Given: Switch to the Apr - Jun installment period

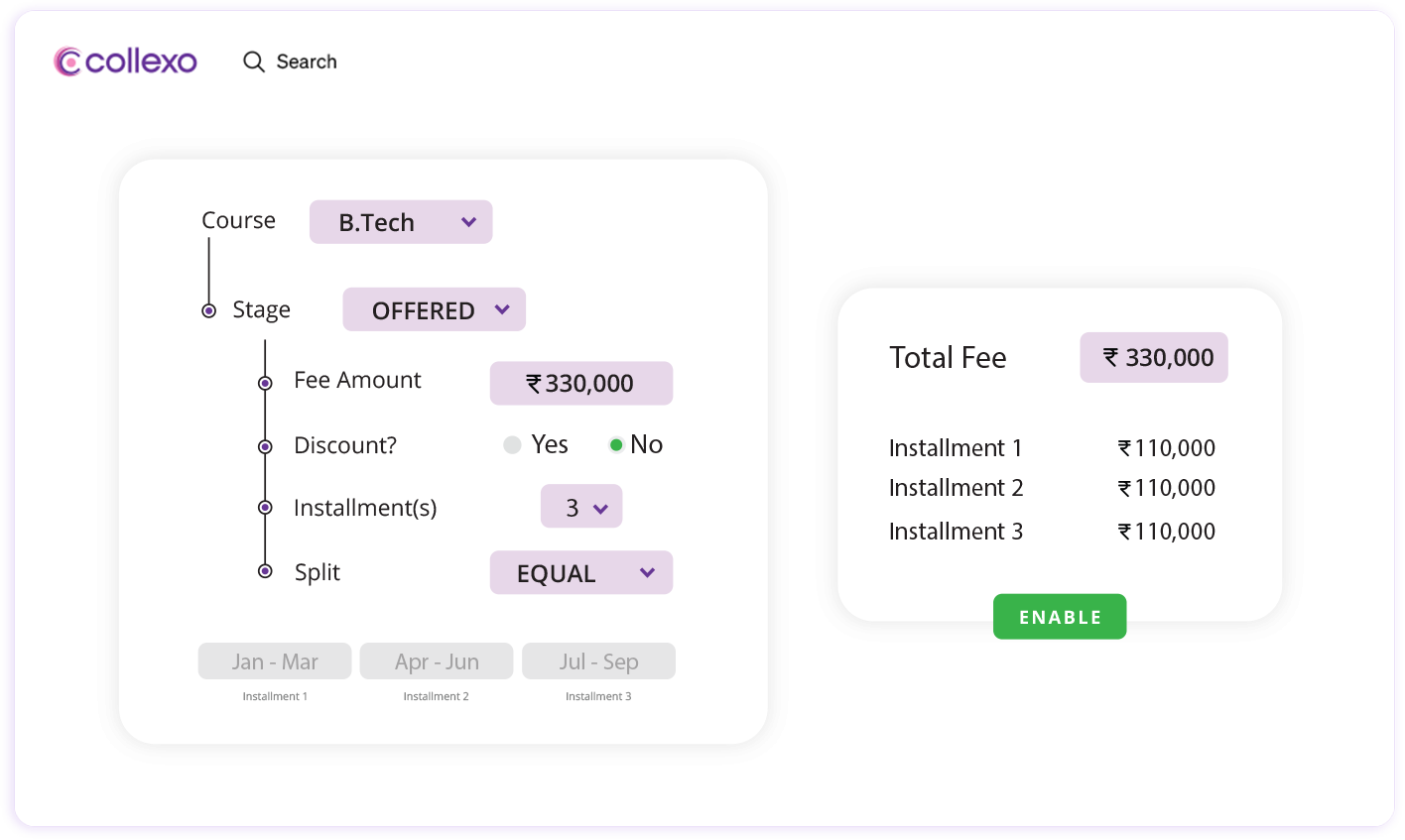Looking at the screenshot, I should 436,660.
